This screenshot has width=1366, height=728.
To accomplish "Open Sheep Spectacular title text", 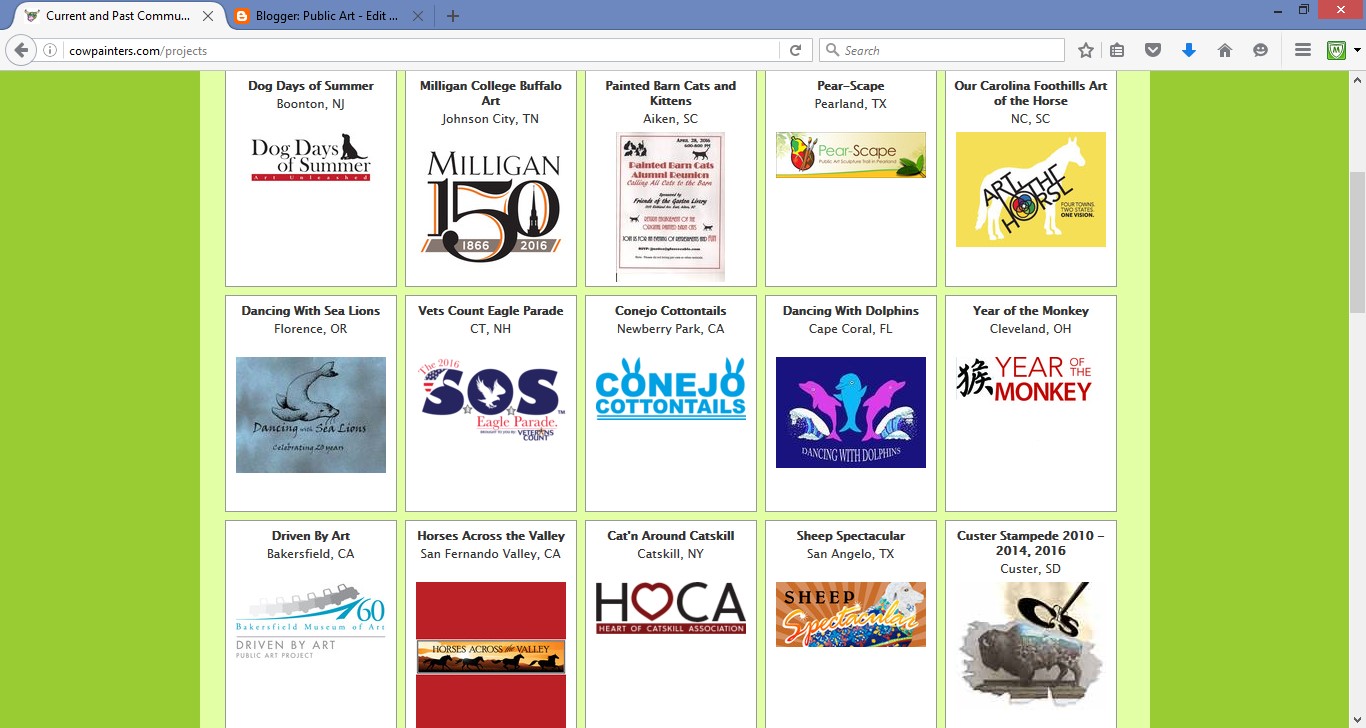I will [x=851, y=536].
